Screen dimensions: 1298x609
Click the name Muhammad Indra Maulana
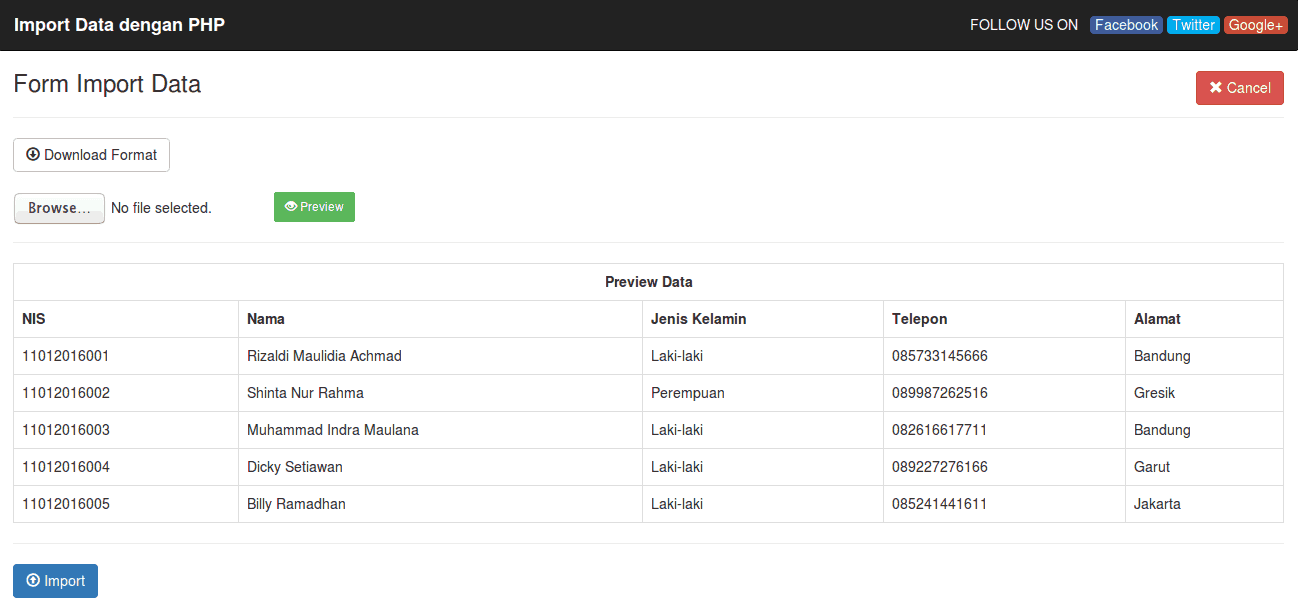tap(333, 430)
